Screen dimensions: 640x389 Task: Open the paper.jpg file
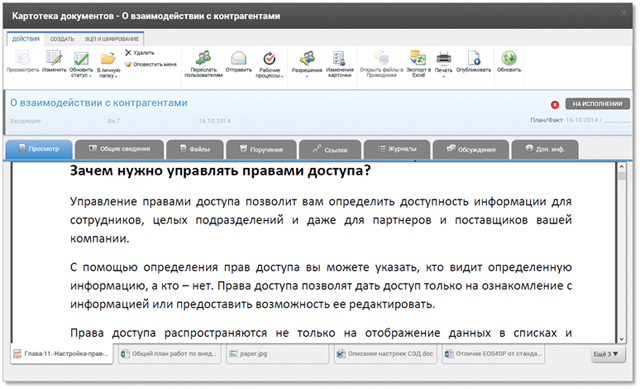coord(278,354)
